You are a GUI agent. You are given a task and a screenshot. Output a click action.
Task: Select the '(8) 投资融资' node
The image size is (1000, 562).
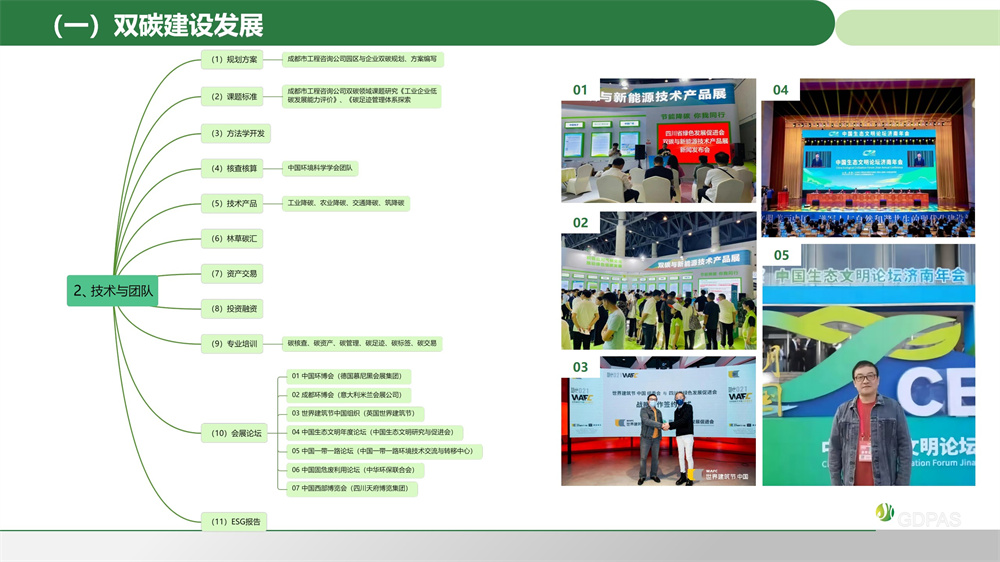(234, 308)
